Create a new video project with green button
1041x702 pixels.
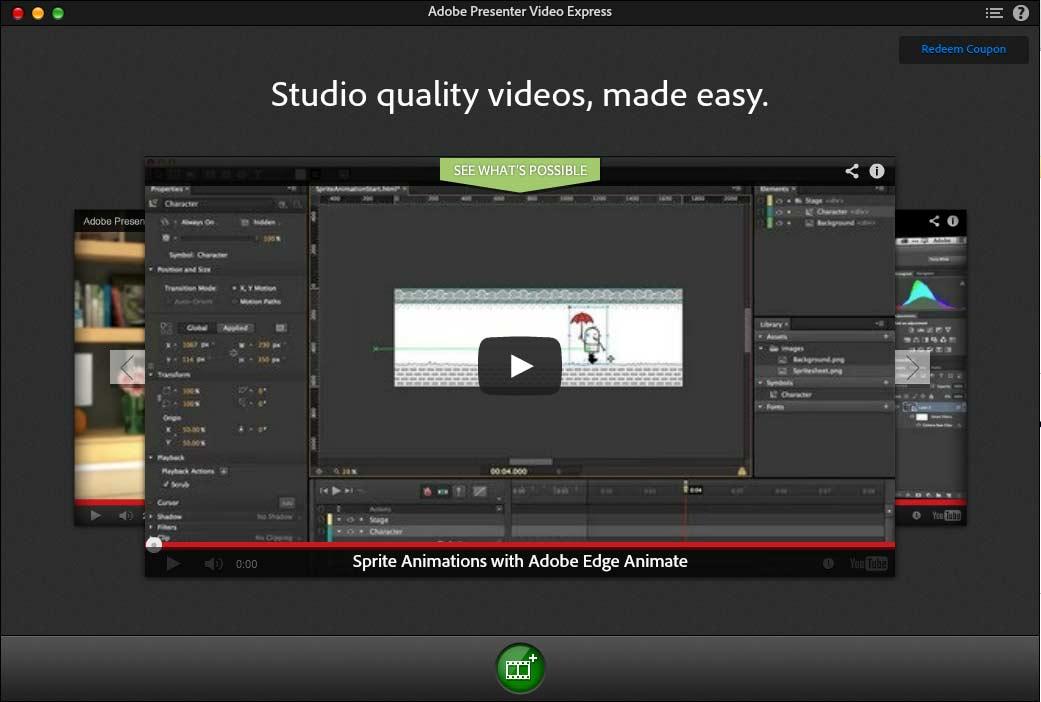coord(520,668)
